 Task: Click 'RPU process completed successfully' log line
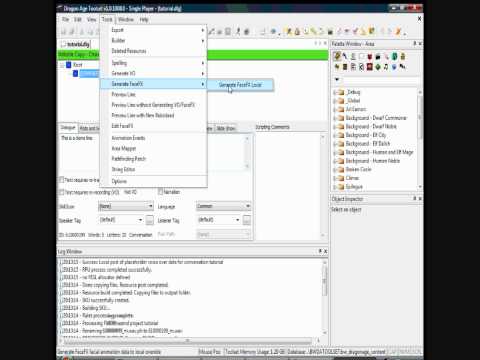(x=117, y=270)
